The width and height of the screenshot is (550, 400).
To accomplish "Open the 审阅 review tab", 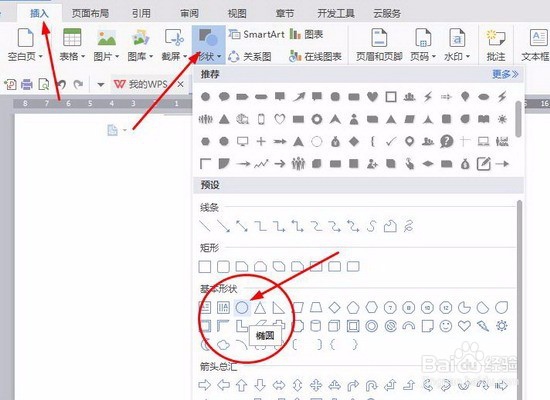I will pos(189,13).
